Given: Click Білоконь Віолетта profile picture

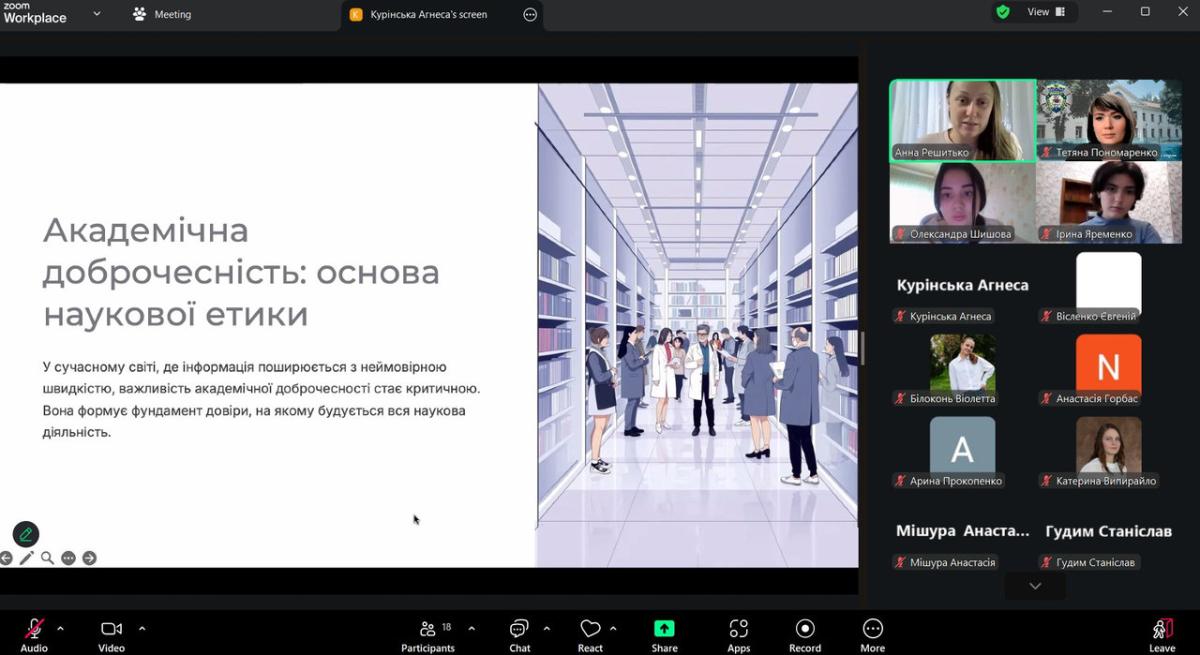Looking at the screenshot, I should coord(962,362).
